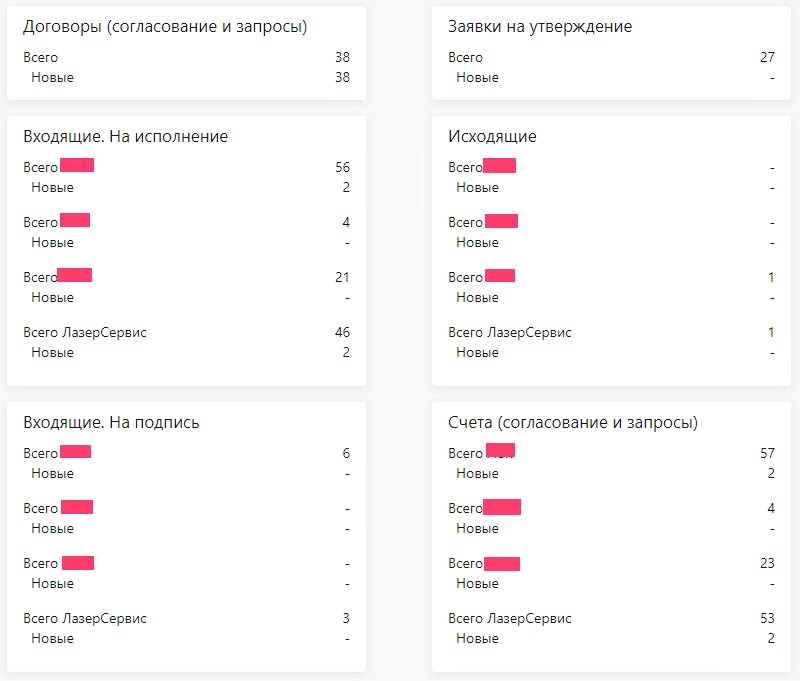Open the count 6 in Входящие. На подпись

[x=346, y=453]
